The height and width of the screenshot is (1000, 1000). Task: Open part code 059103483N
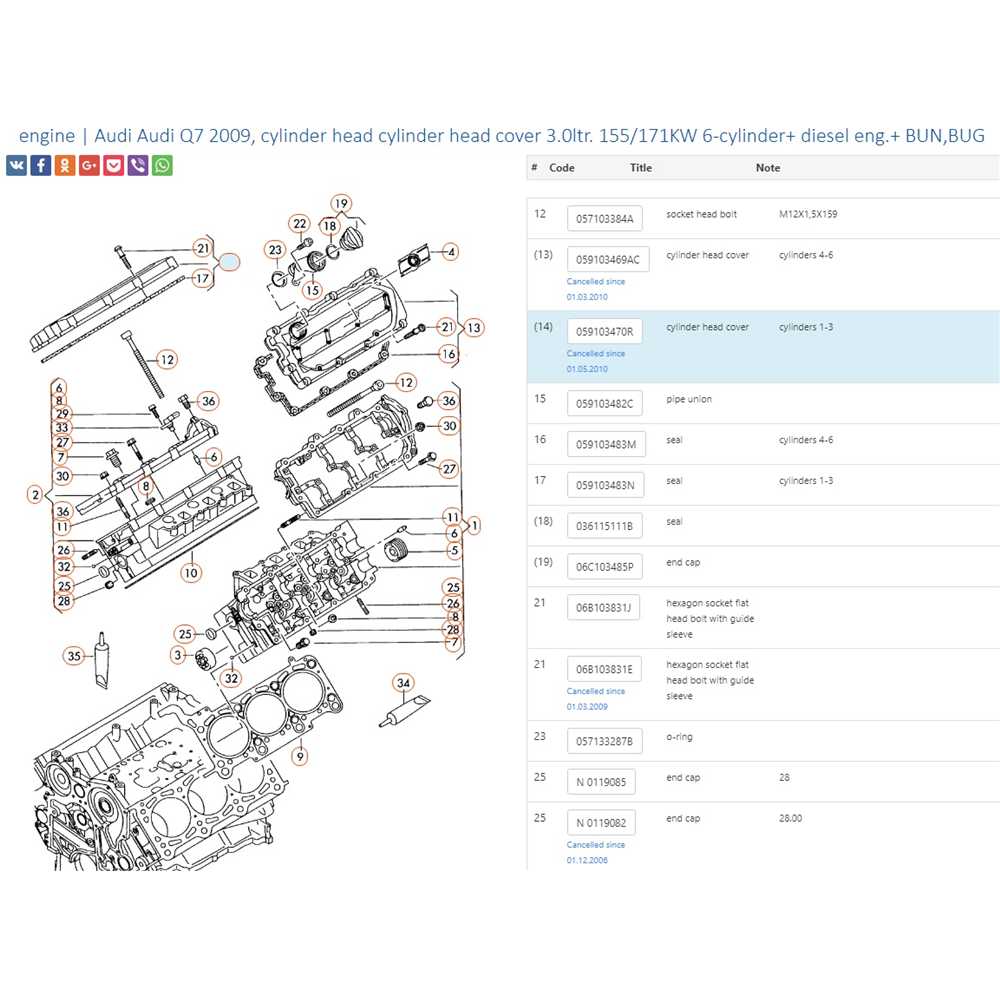click(x=605, y=485)
